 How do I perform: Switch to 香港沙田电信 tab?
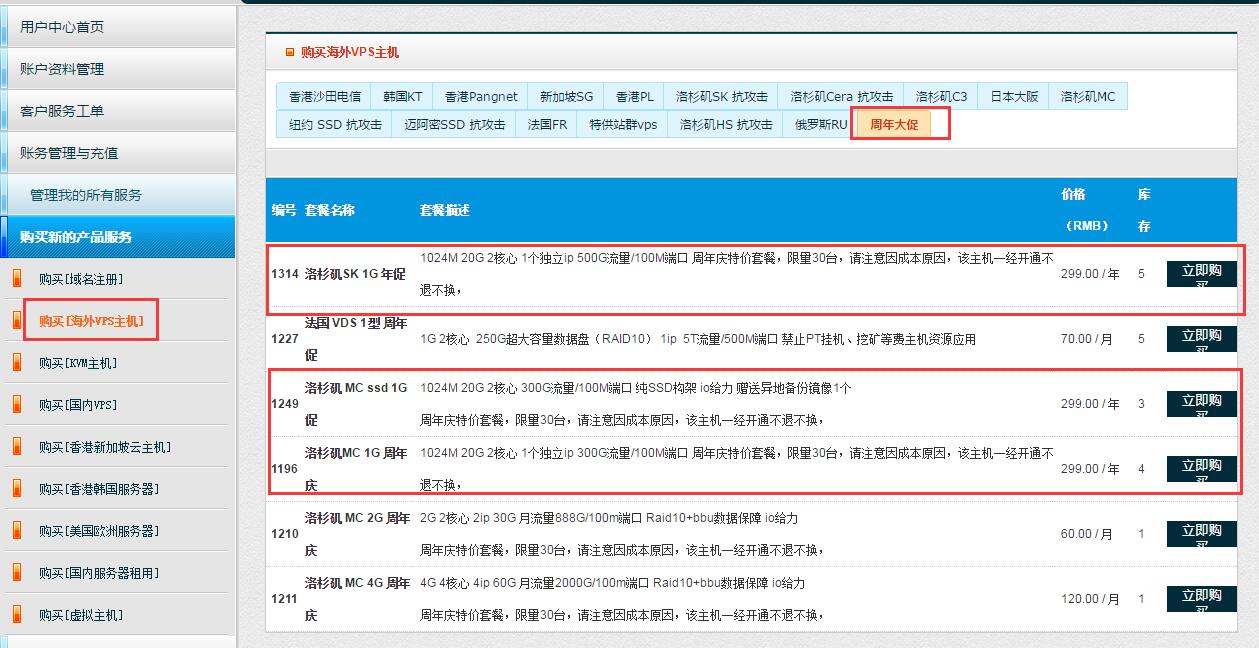[324, 97]
